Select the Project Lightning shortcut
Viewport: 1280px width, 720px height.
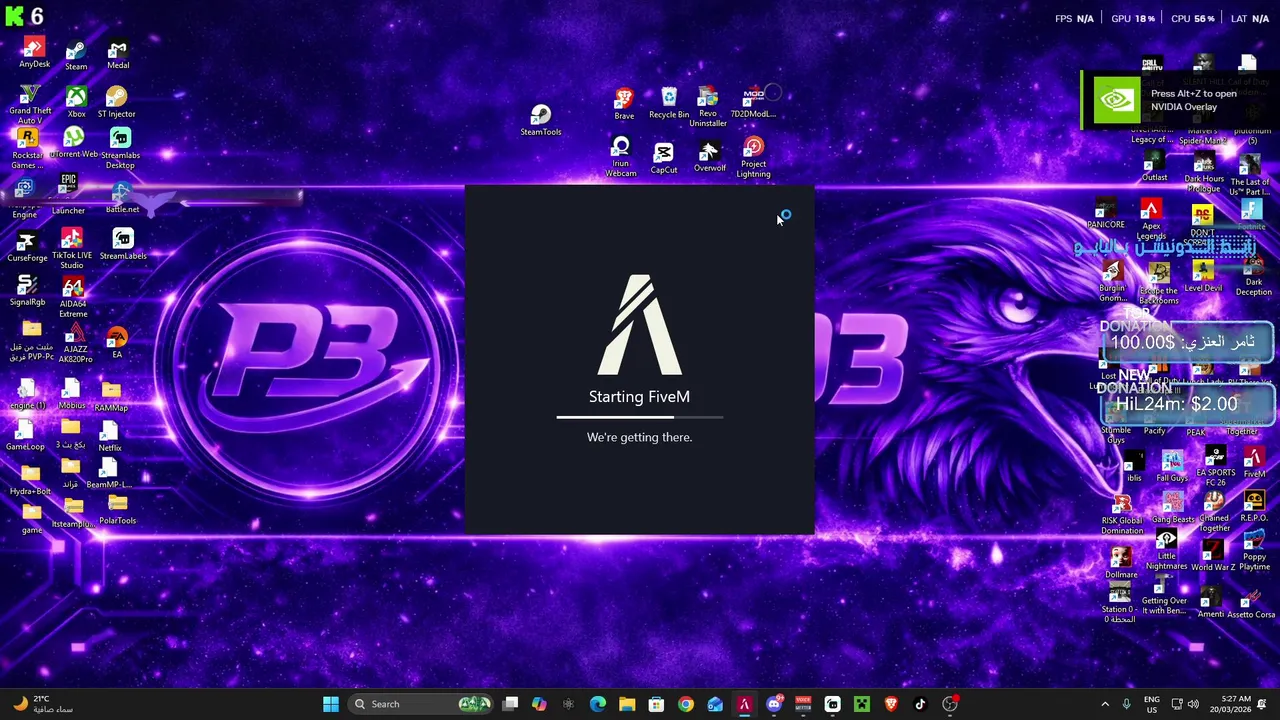pyautogui.click(x=754, y=159)
